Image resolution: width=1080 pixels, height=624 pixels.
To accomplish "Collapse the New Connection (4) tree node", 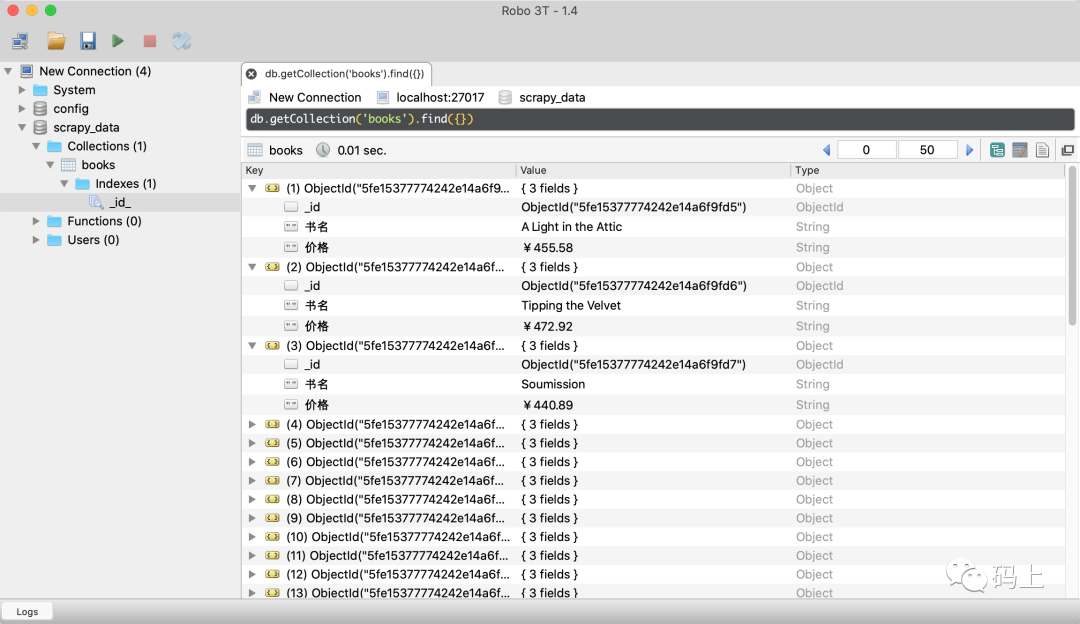I will pos(8,71).
